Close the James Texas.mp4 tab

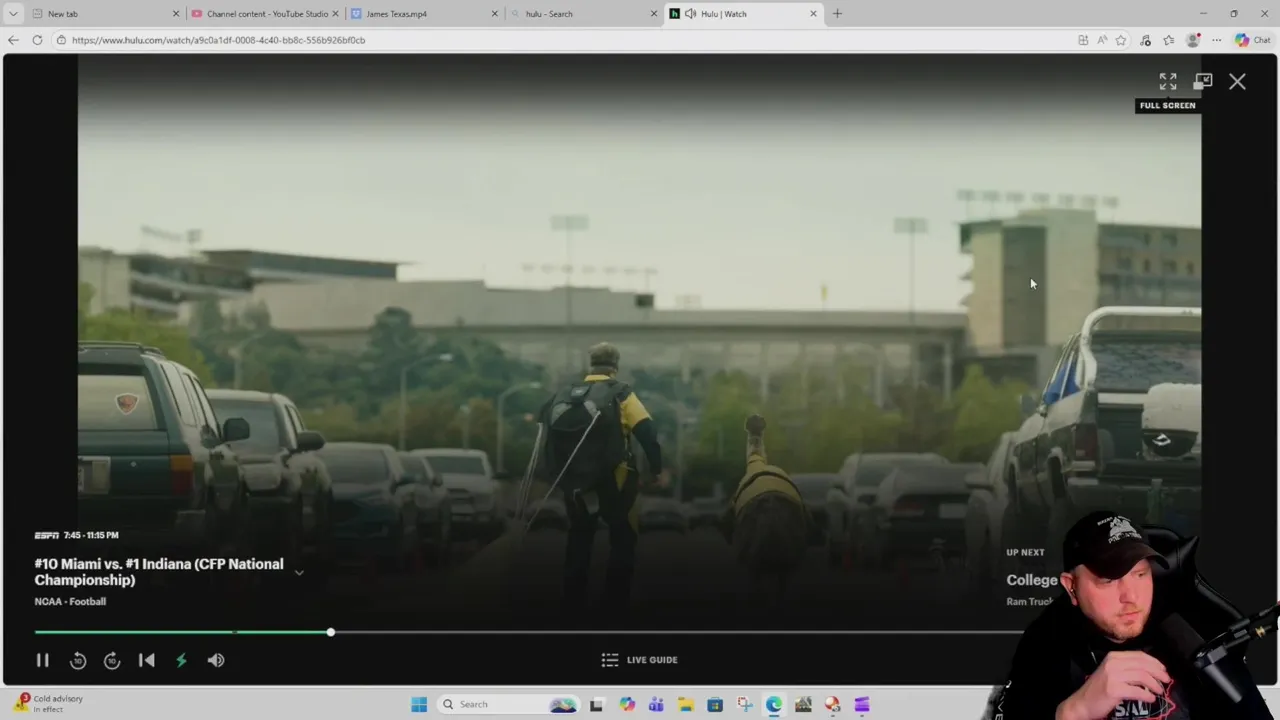coord(494,14)
